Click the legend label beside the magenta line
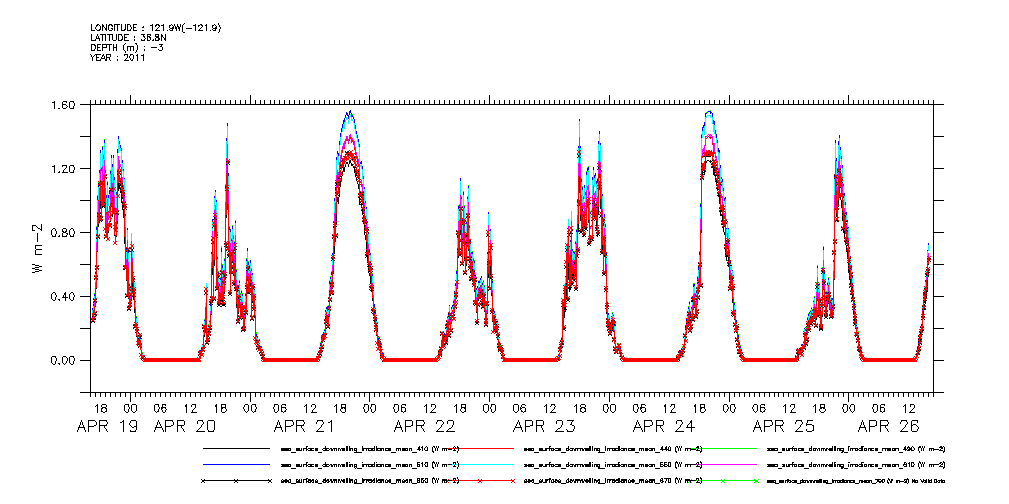1009x504 pixels. click(856, 464)
